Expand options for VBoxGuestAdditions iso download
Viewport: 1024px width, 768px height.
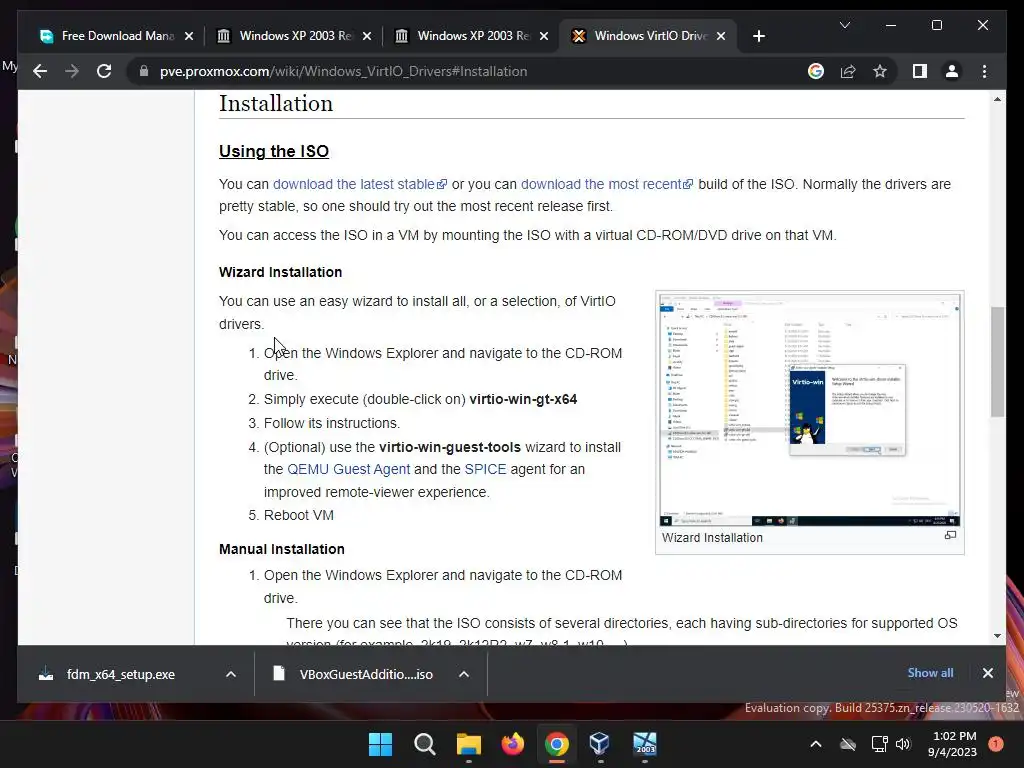464,674
